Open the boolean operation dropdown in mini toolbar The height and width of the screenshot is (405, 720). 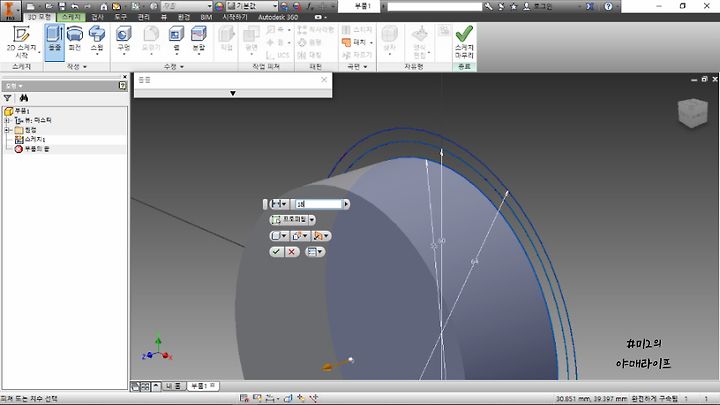point(300,236)
